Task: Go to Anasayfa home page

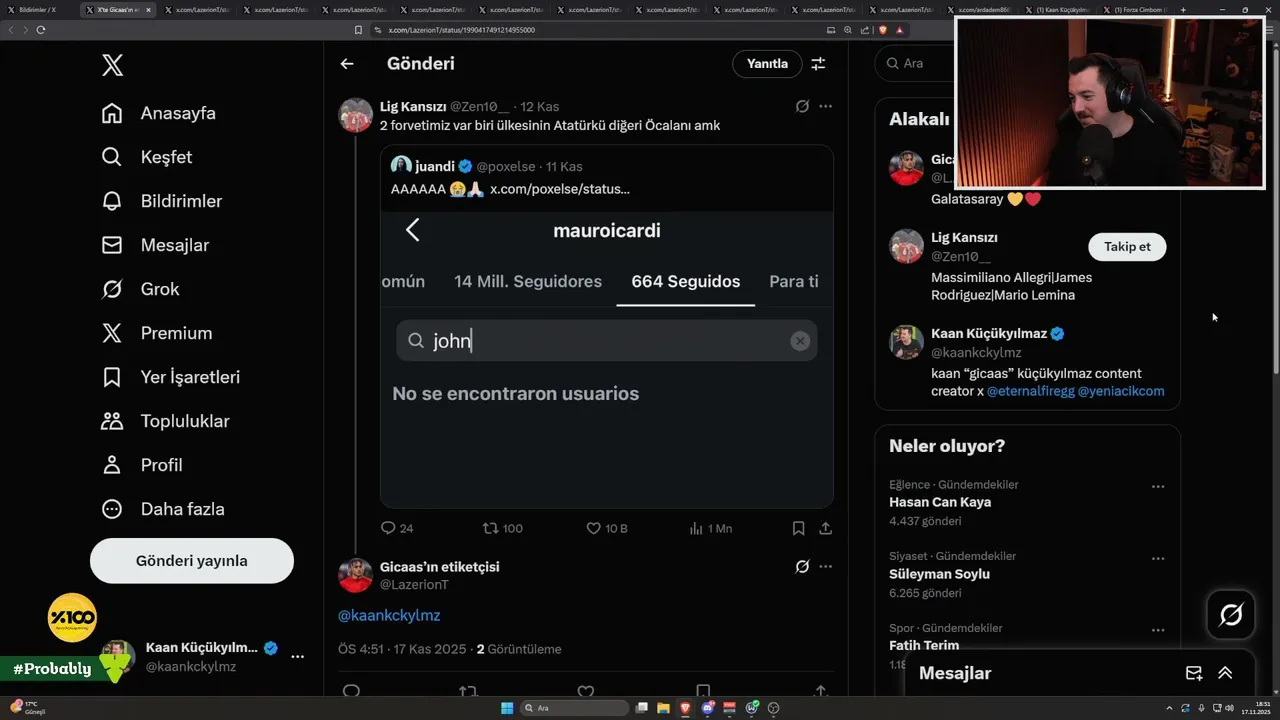Action: [159, 113]
